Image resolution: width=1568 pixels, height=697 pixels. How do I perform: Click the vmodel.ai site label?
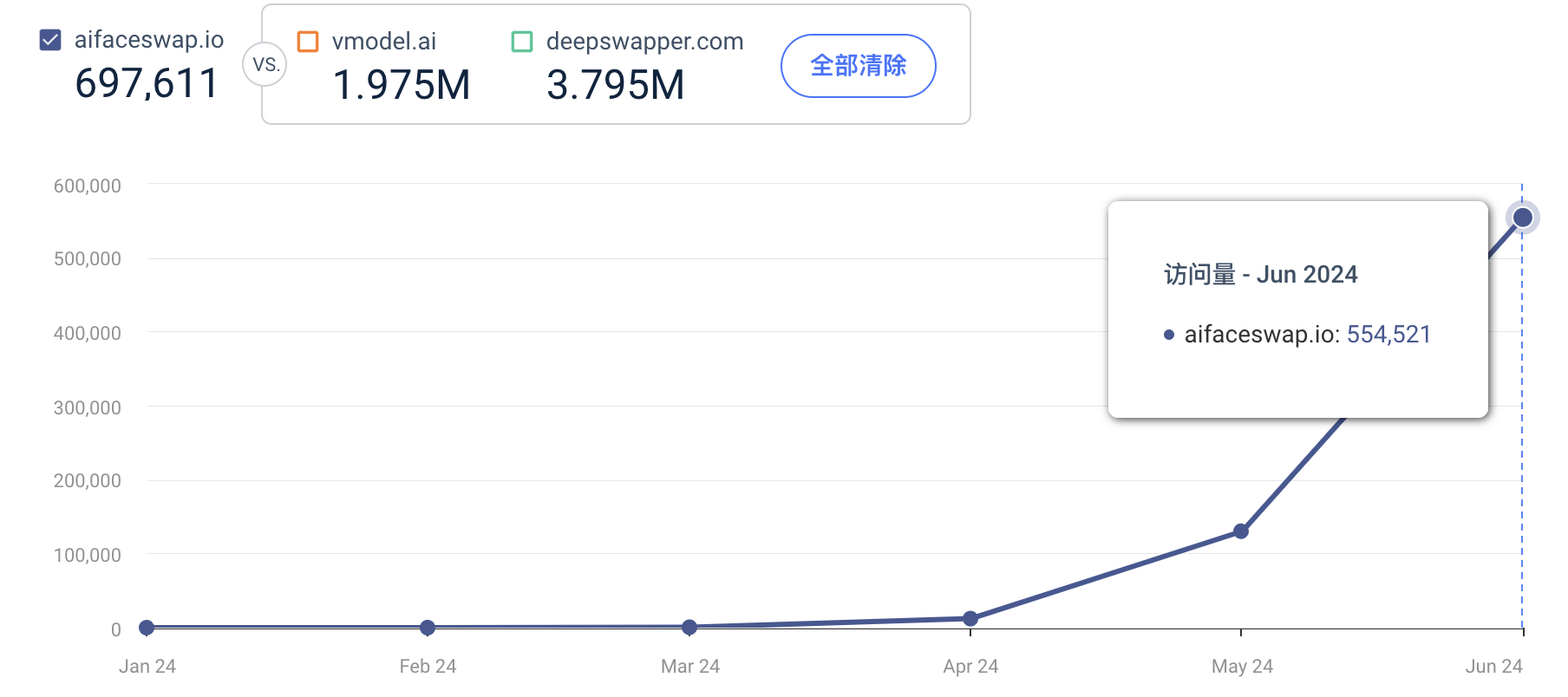point(384,42)
